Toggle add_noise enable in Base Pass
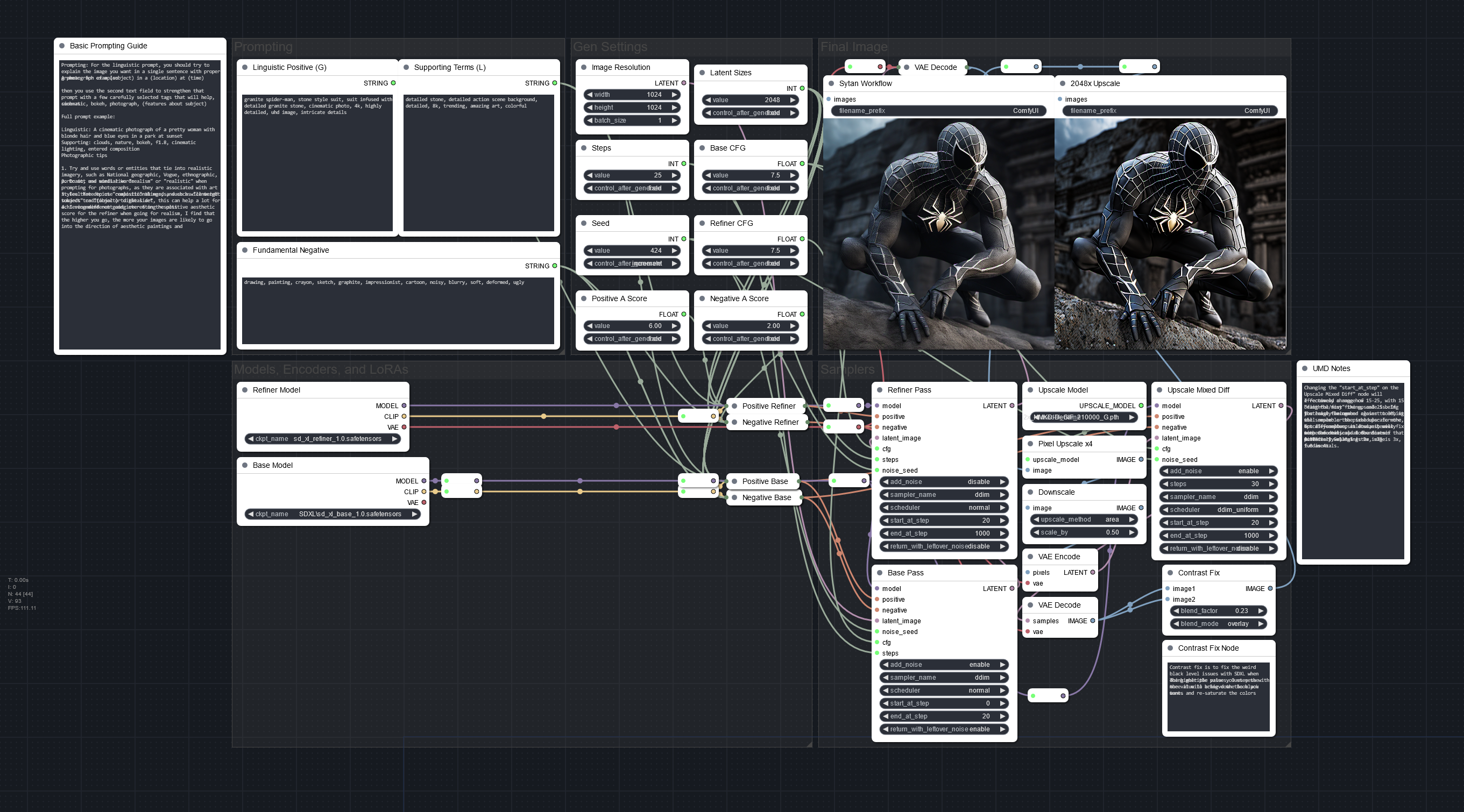Screen dimensions: 1464x812 pyautogui.click(x=944, y=664)
